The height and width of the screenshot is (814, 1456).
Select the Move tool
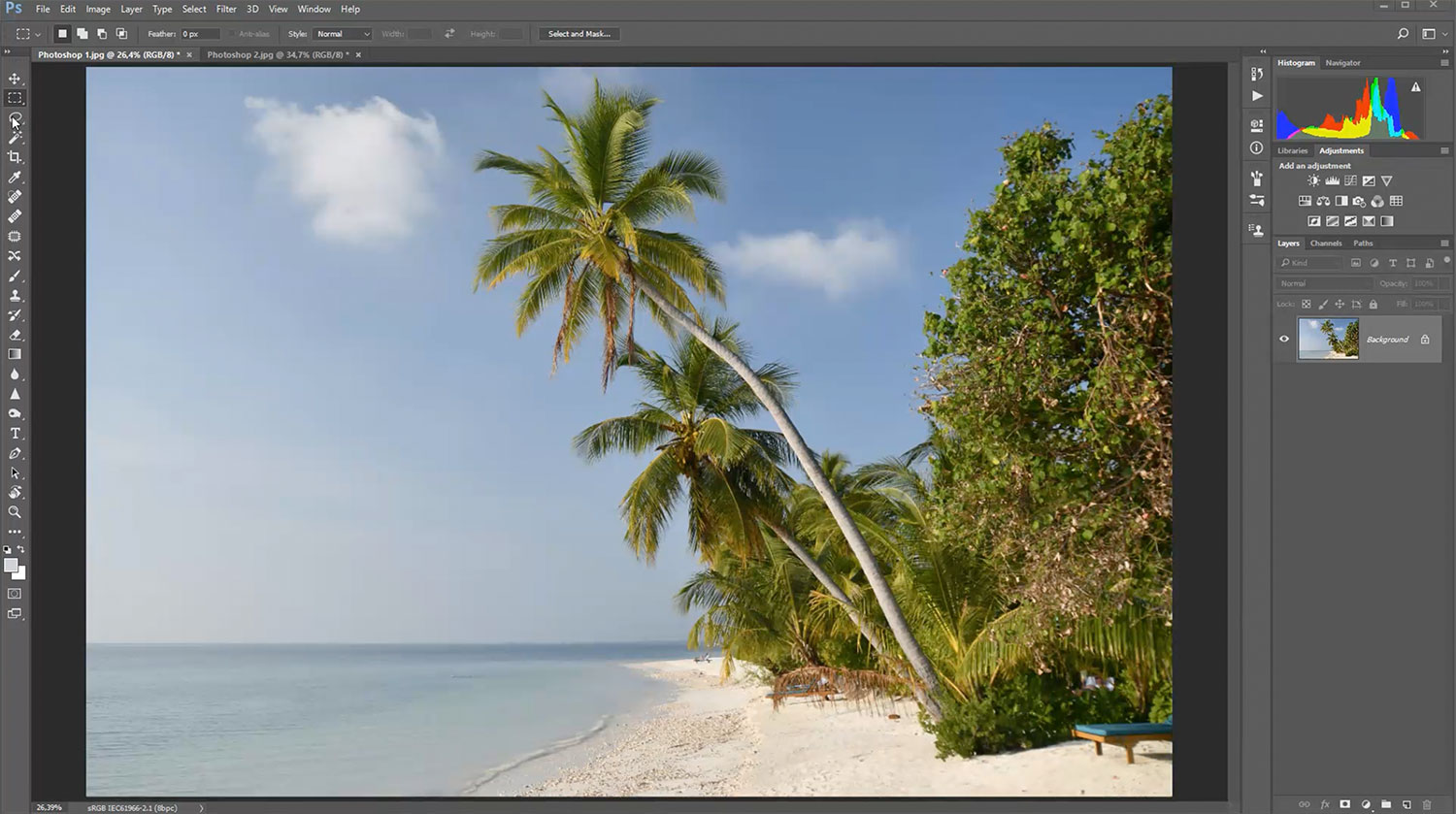pyautogui.click(x=15, y=79)
